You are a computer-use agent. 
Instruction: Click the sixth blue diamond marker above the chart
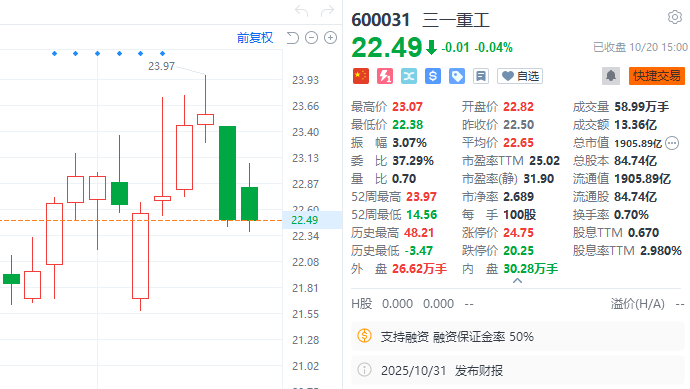pyautogui.click(x=162, y=53)
